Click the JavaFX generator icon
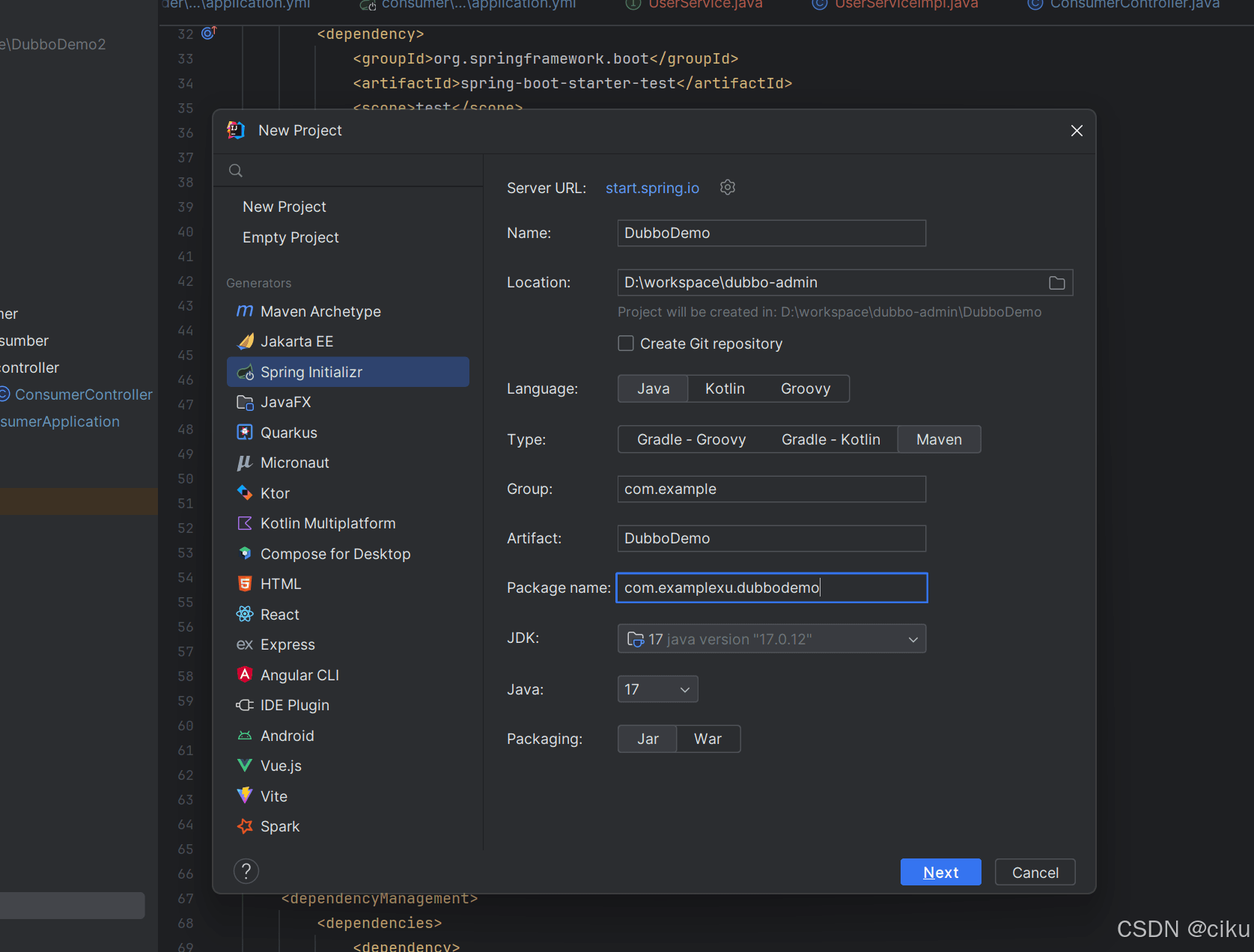The image size is (1254, 952). point(245,402)
